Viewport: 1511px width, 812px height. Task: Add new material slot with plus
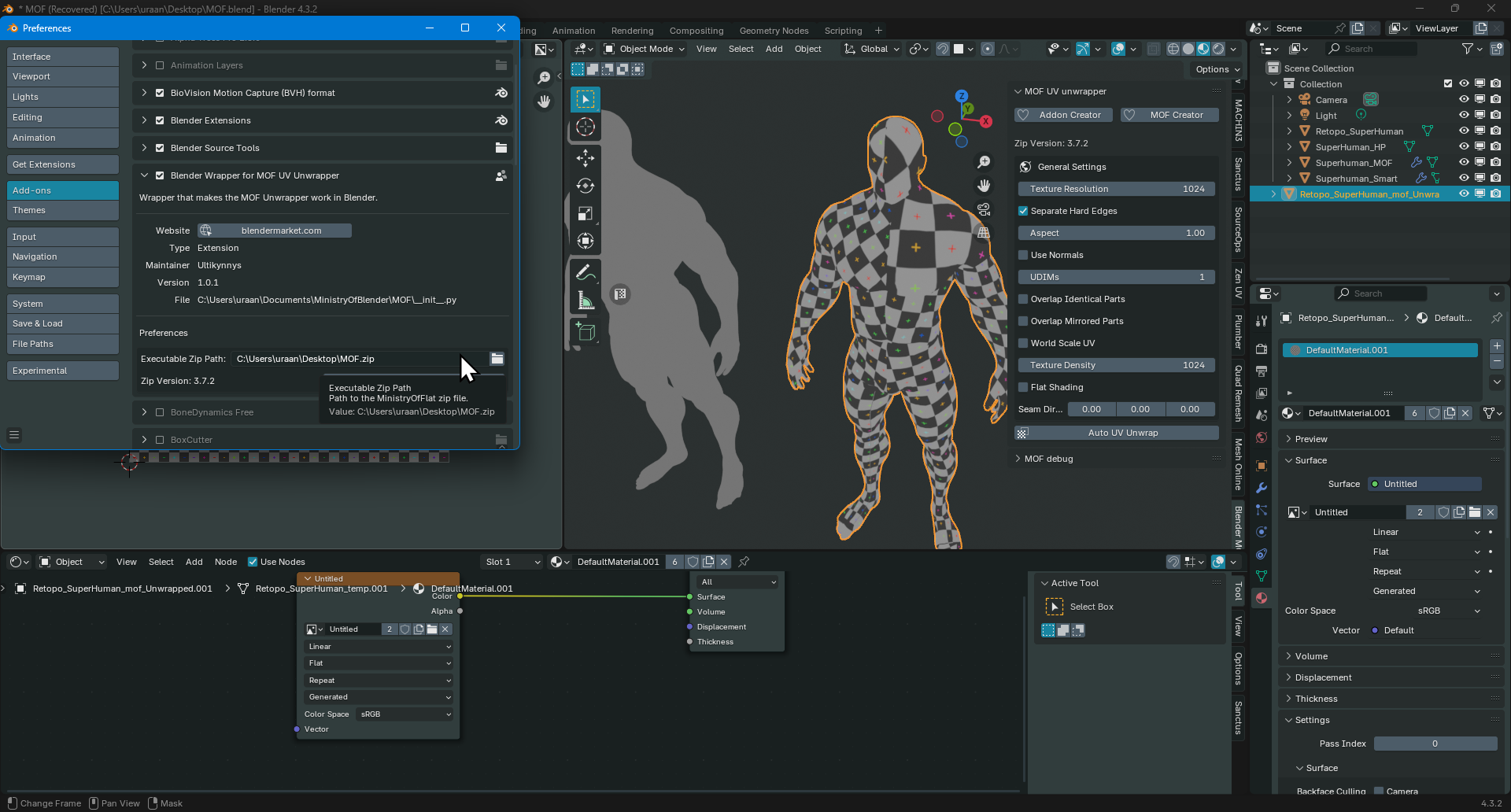pos(1497,346)
